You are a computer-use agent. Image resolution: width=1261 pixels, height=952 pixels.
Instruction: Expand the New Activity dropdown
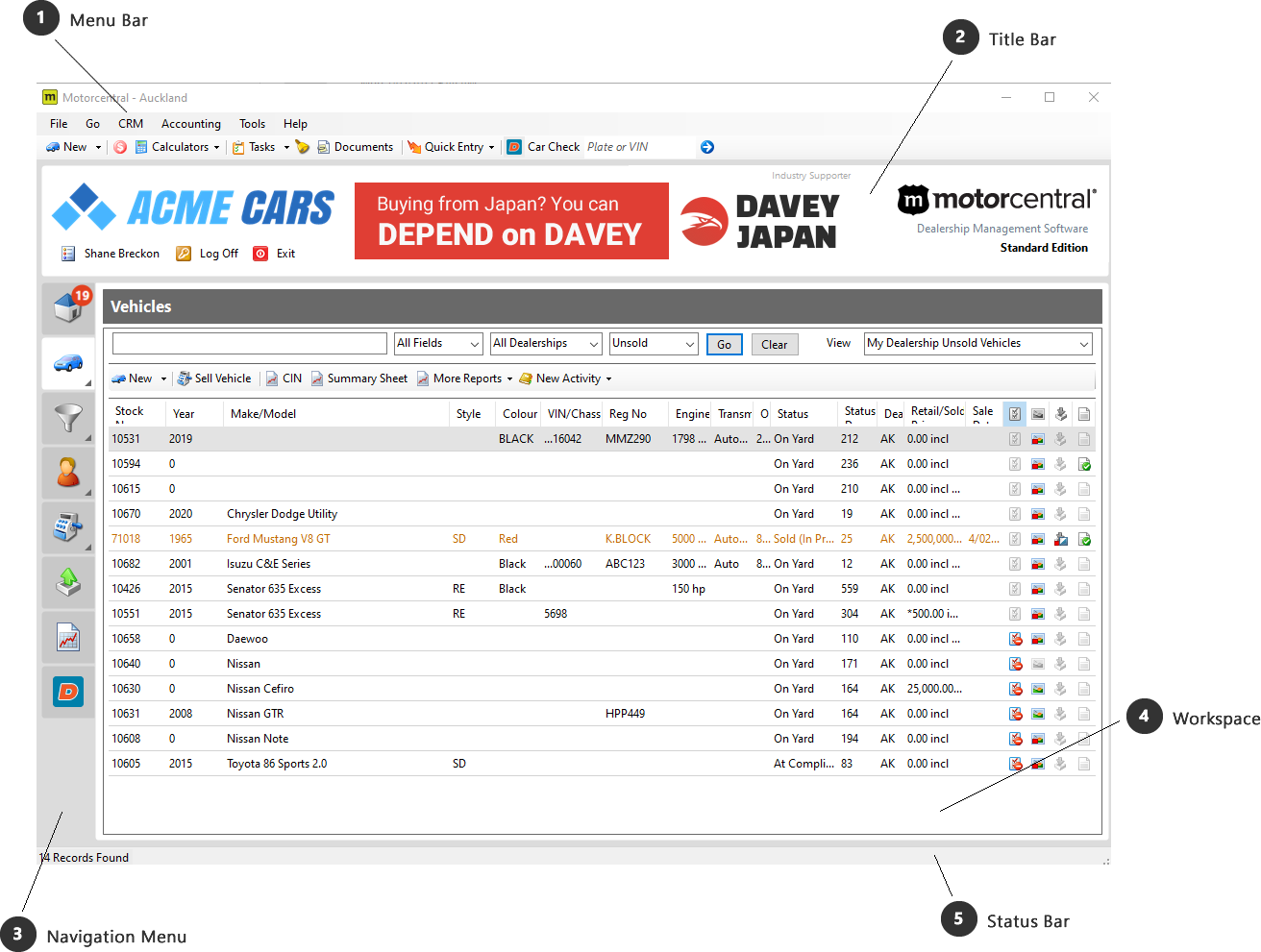coord(608,379)
